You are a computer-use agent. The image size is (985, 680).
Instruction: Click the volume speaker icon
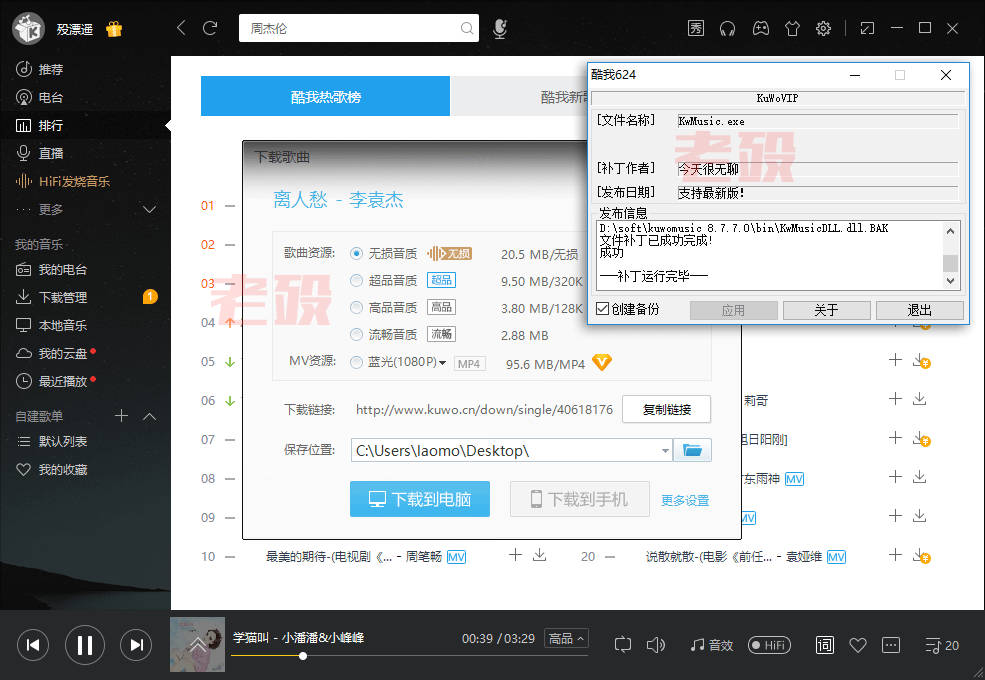pos(655,645)
